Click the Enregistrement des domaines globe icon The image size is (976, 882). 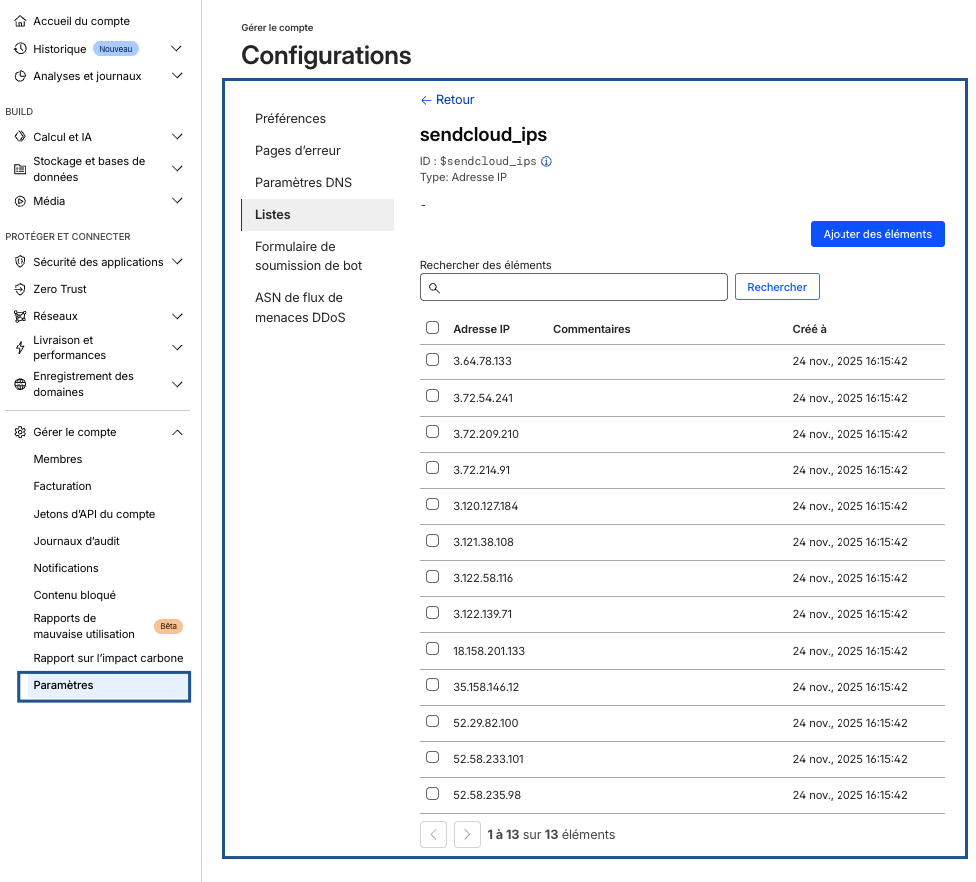click(20, 384)
